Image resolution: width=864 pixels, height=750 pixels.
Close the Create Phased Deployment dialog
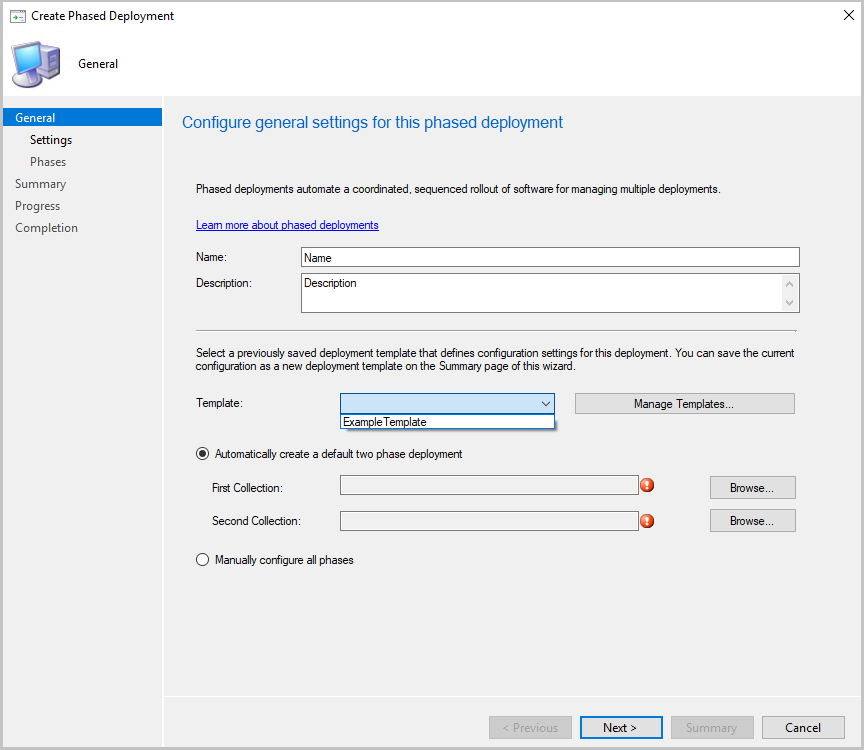tap(849, 15)
